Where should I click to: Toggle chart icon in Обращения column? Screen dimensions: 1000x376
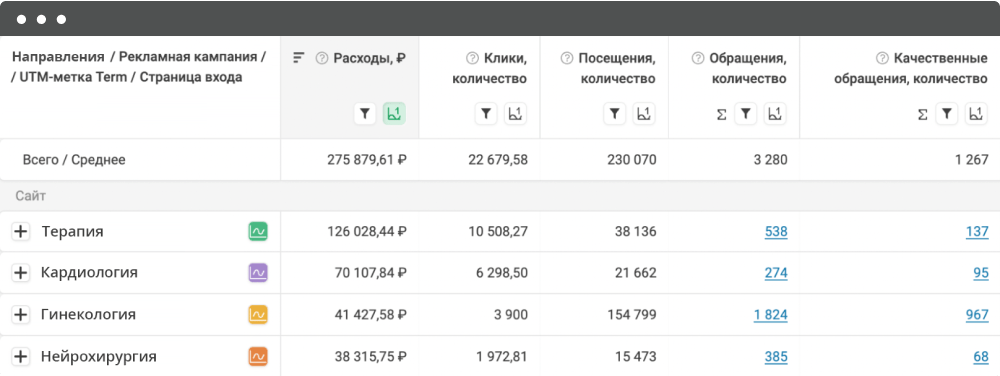775,114
